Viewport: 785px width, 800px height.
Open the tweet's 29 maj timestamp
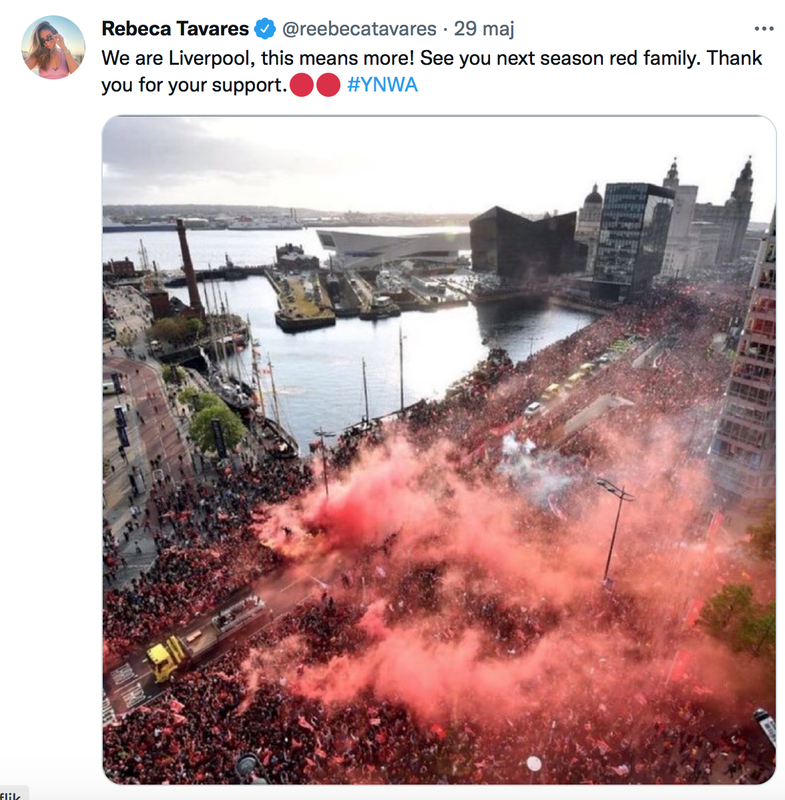click(x=484, y=29)
